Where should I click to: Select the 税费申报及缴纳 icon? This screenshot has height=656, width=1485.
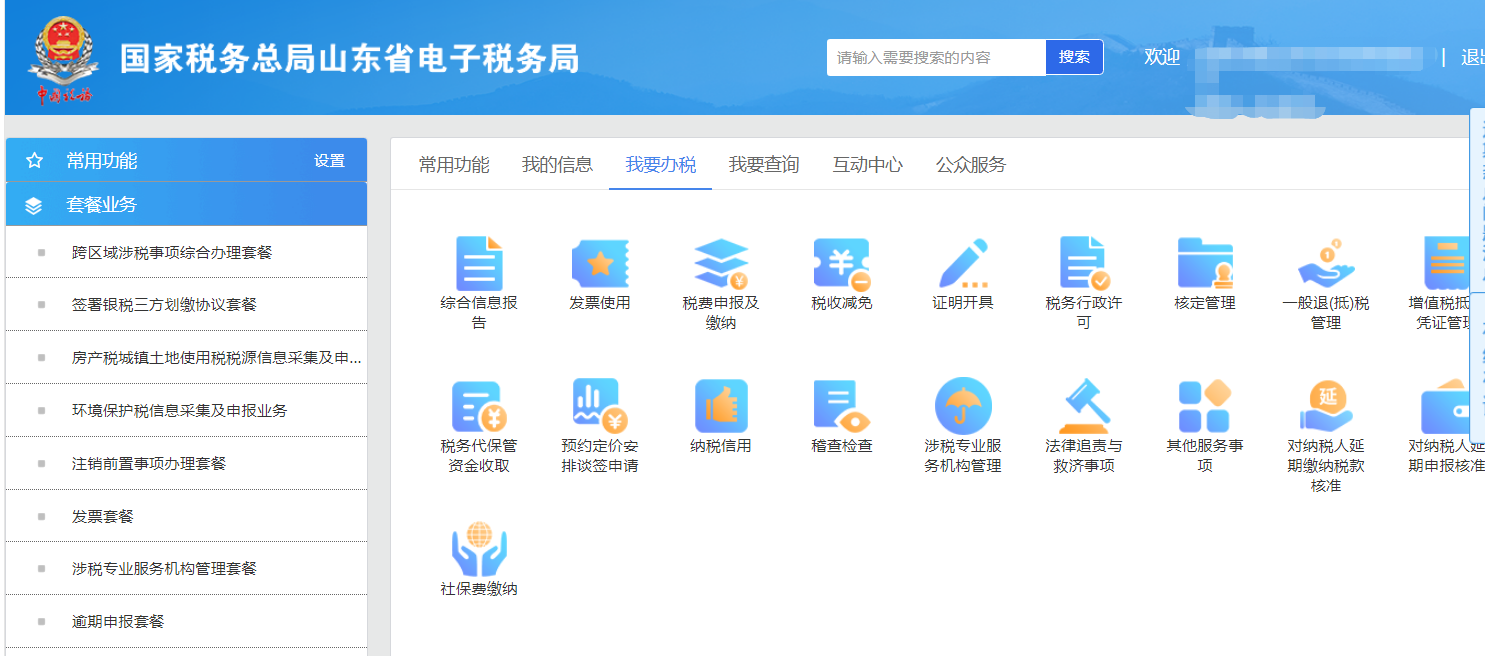tap(721, 266)
